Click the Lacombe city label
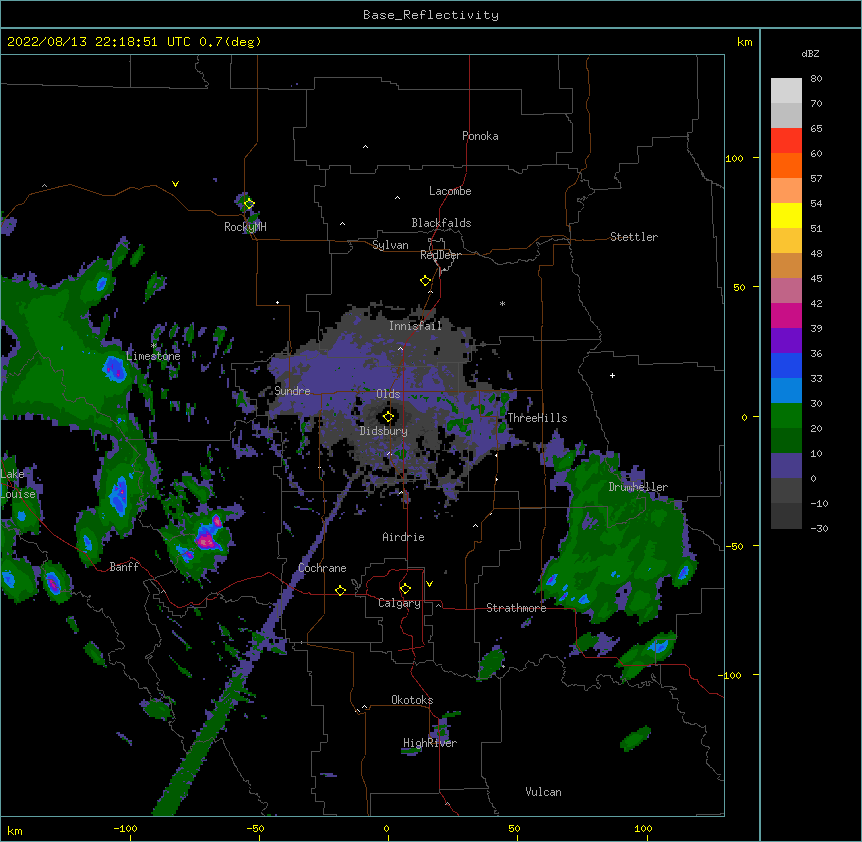862x842 pixels. [450, 191]
